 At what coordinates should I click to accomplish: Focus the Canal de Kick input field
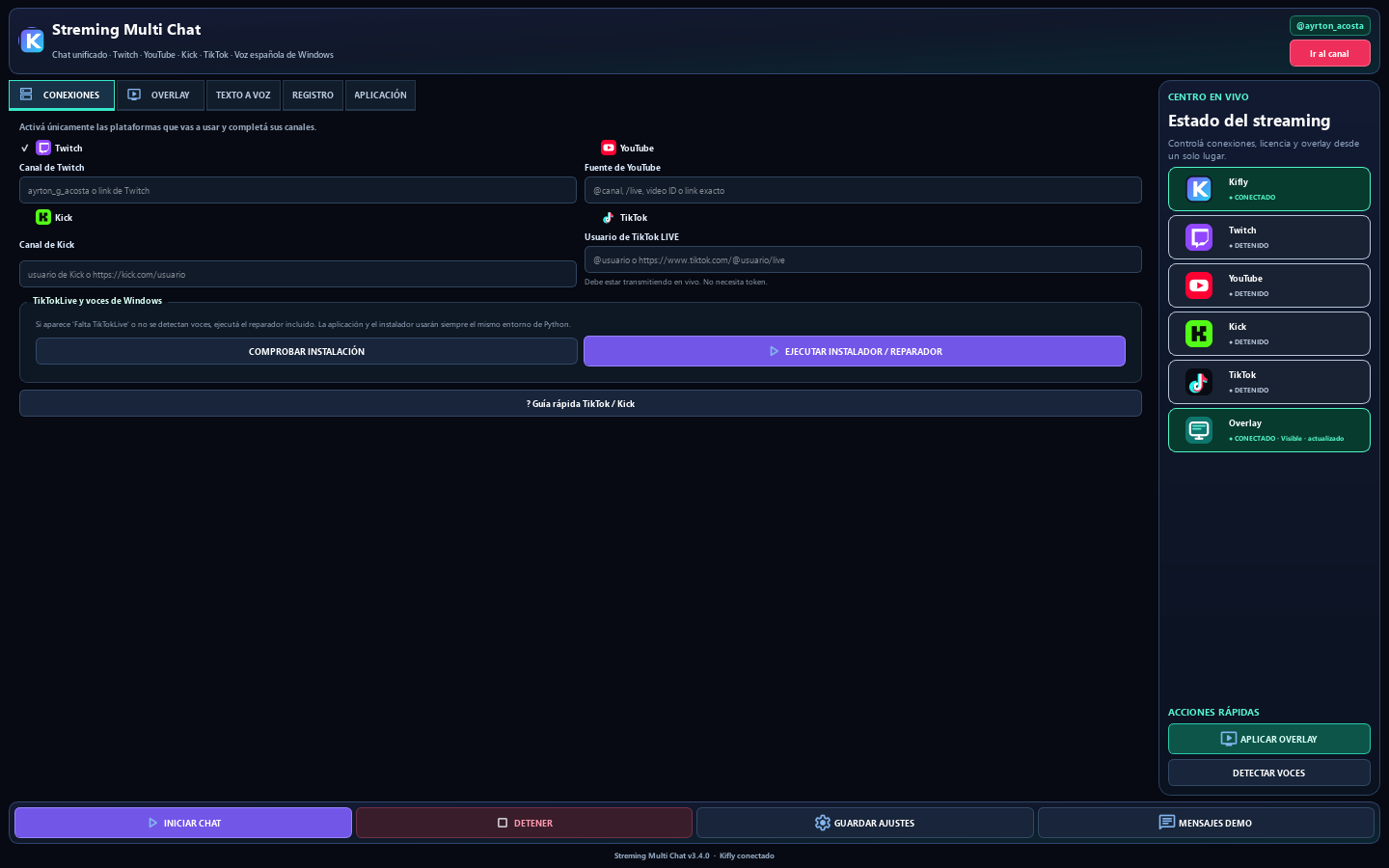click(298, 274)
